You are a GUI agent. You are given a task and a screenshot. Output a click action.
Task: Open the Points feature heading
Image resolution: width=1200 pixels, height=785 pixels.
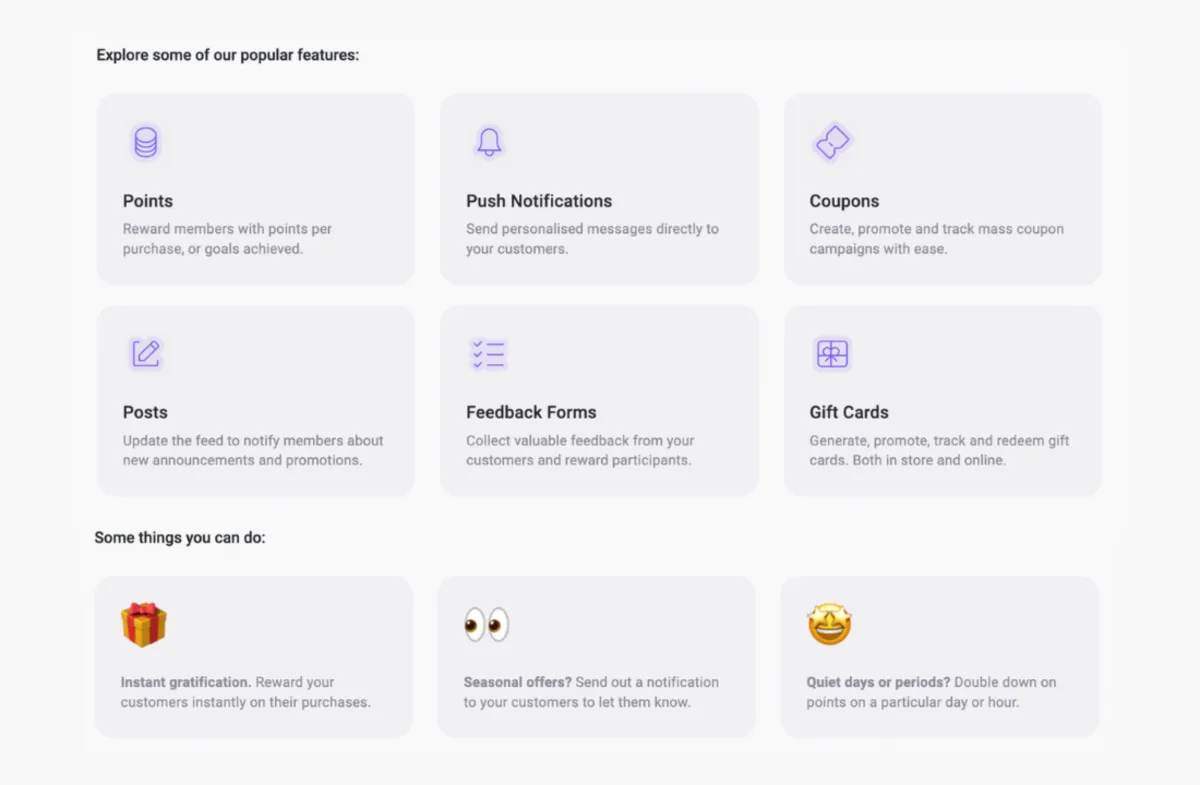(148, 201)
